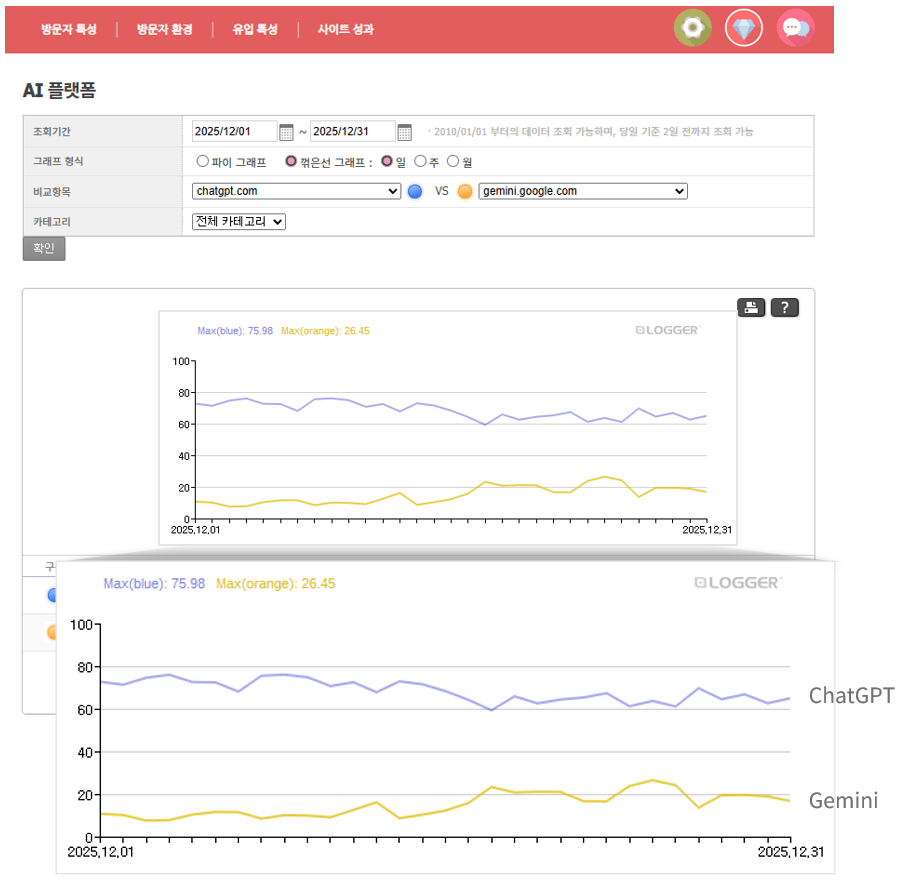Click the print icon above the chart
Image resolution: width=898 pixels, height=883 pixels.
[x=751, y=307]
